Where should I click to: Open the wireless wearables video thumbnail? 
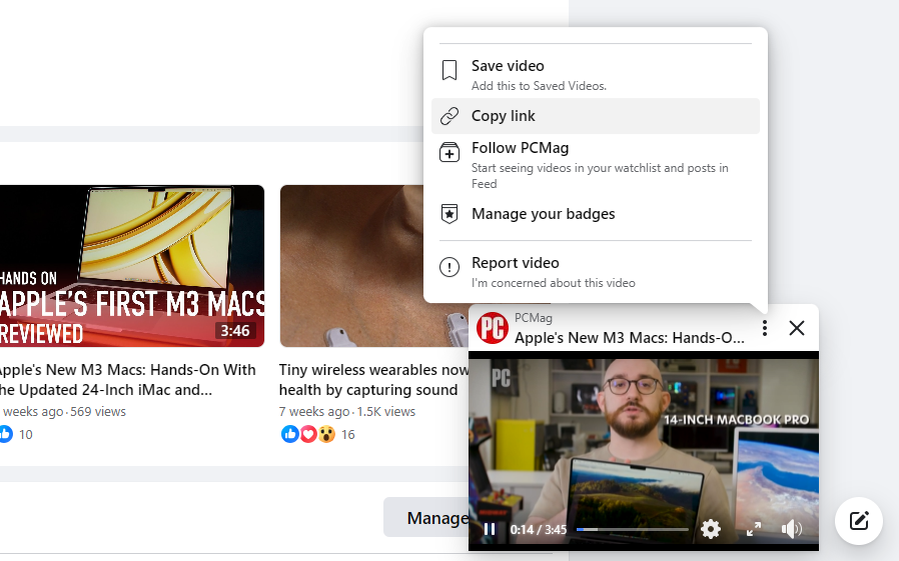(374, 266)
